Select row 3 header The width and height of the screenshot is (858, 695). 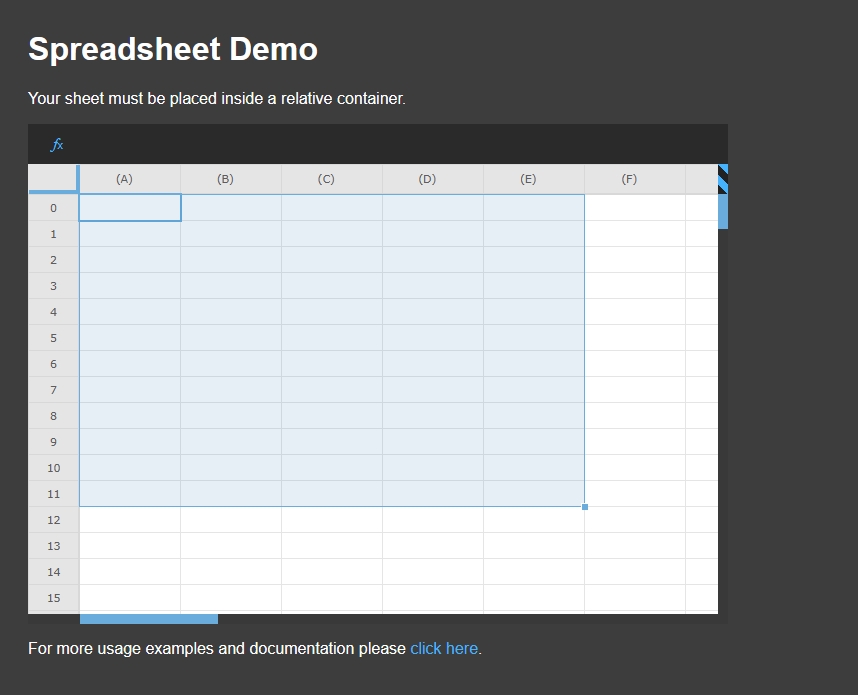tap(54, 286)
